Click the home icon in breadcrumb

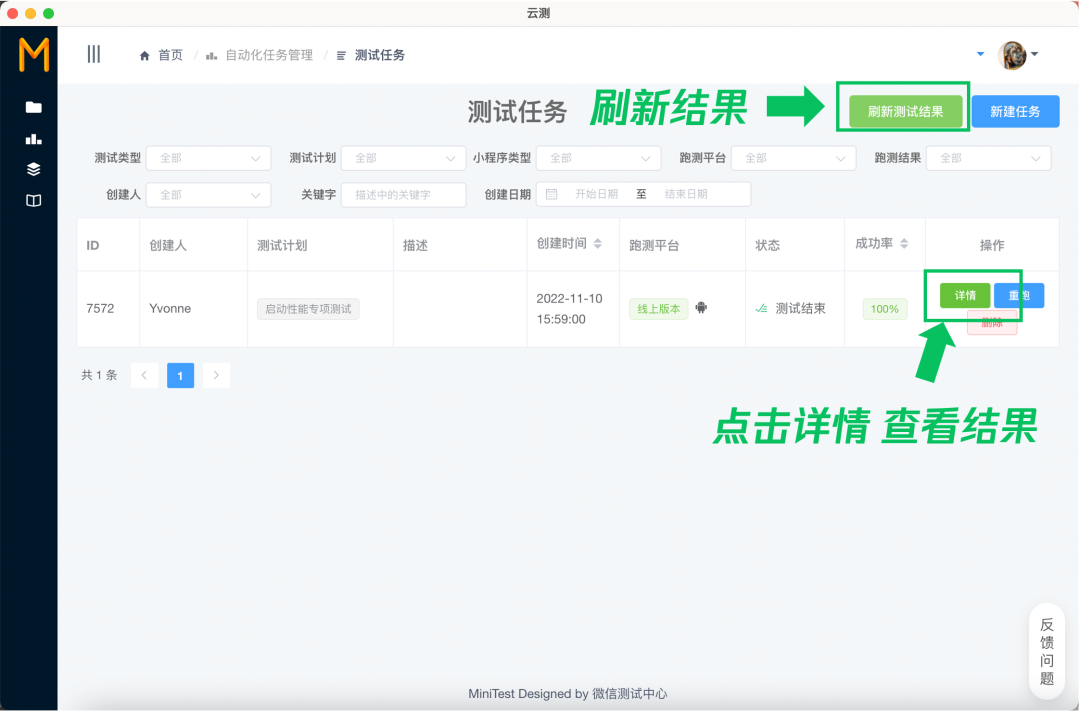tap(145, 56)
